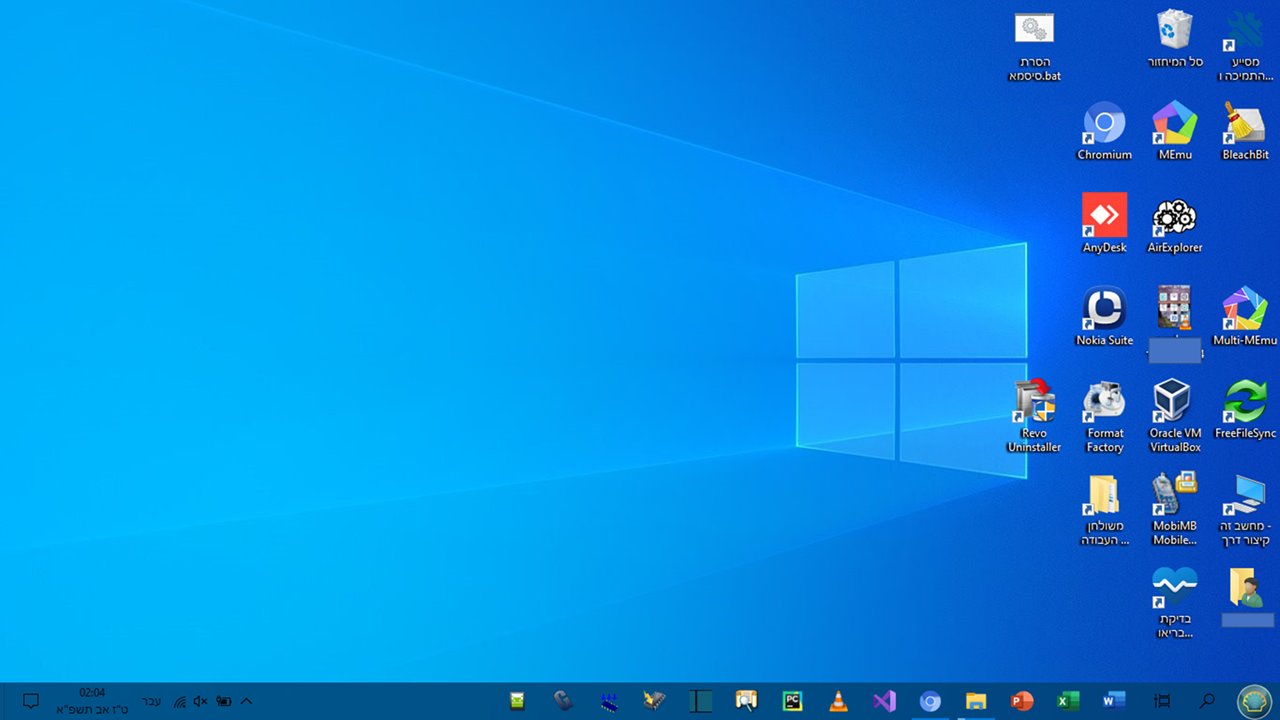Select the Recycle Bin icon on desktop
Viewport: 1280px width, 720px height.
pyautogui.click(x=1174, y=38)
